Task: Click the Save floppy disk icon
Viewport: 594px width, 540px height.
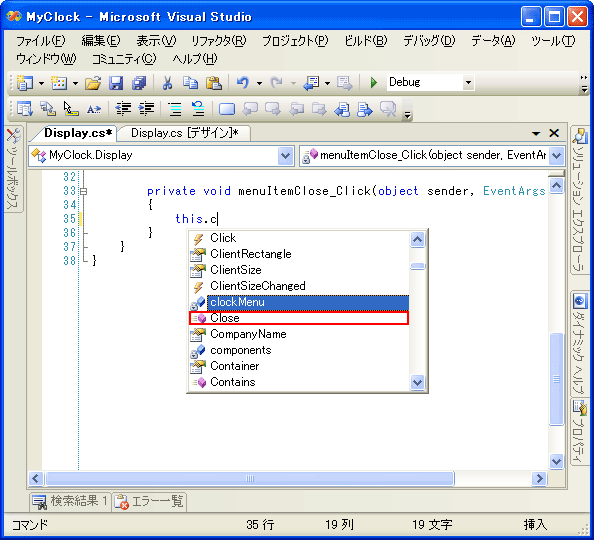Action: [116, 83]
